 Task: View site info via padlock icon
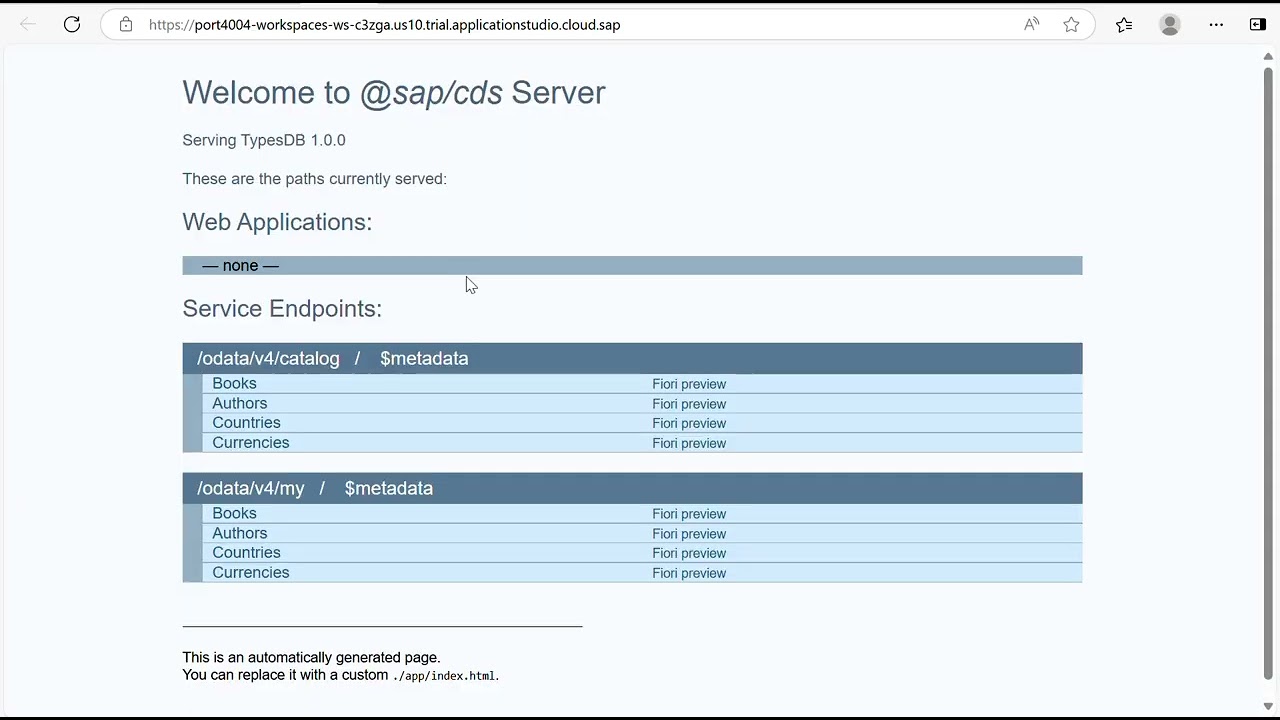pyautogui.click(x=126, y=24)
